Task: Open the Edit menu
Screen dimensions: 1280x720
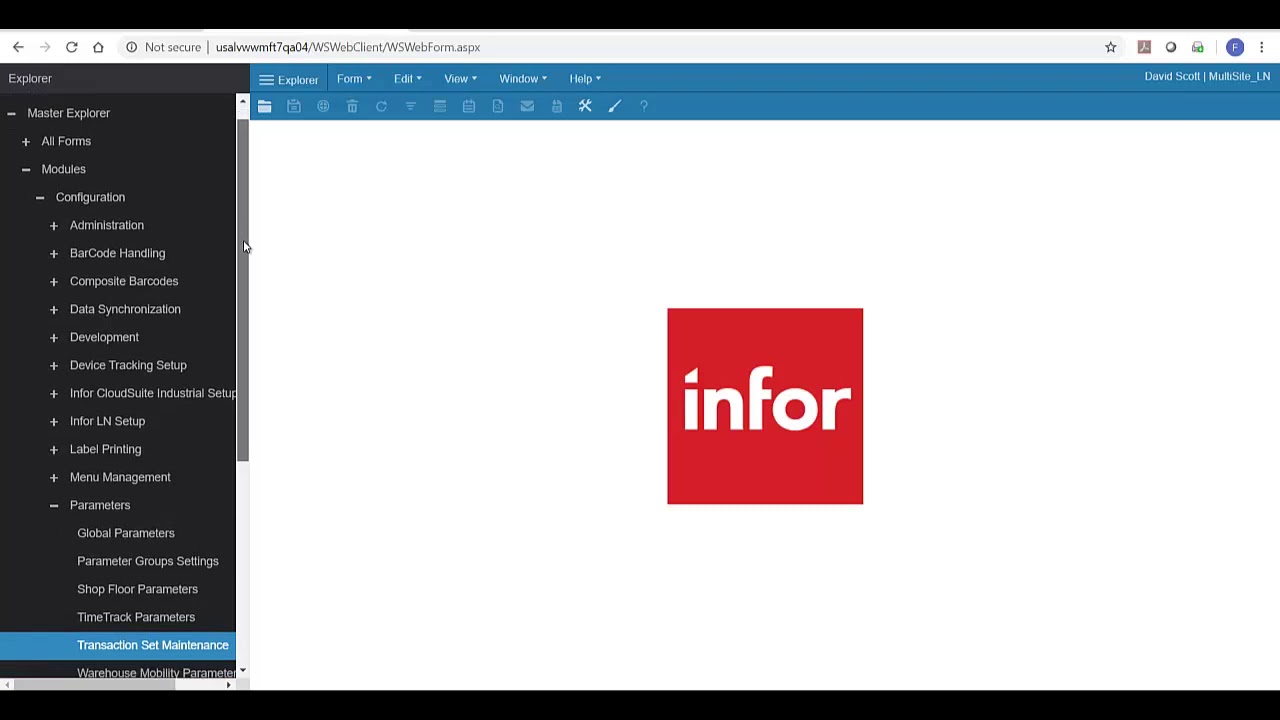Action: [407, 79]
